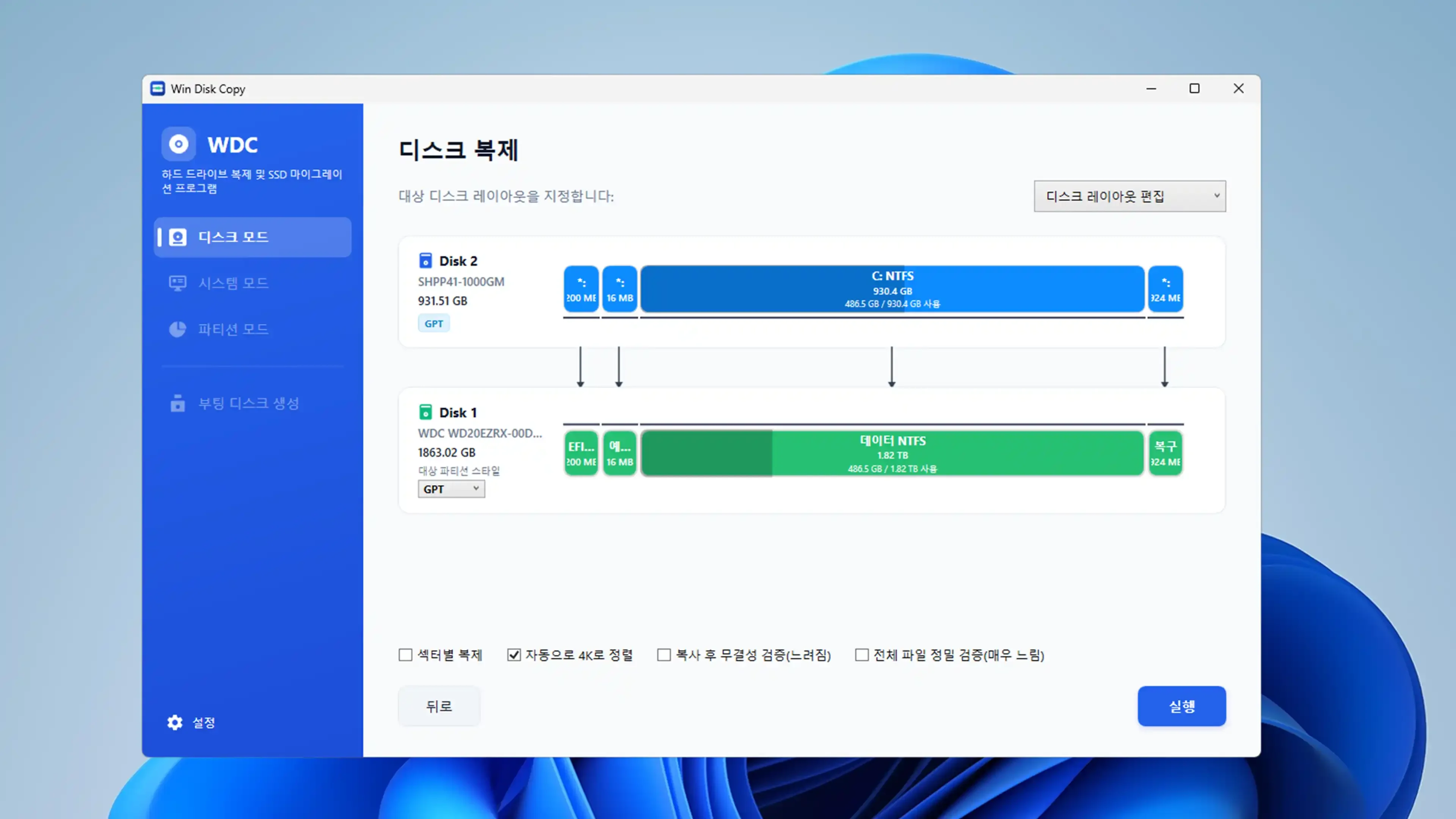
Task: Maximize the Win Disk Copy window
Action: coord(1194,89)
